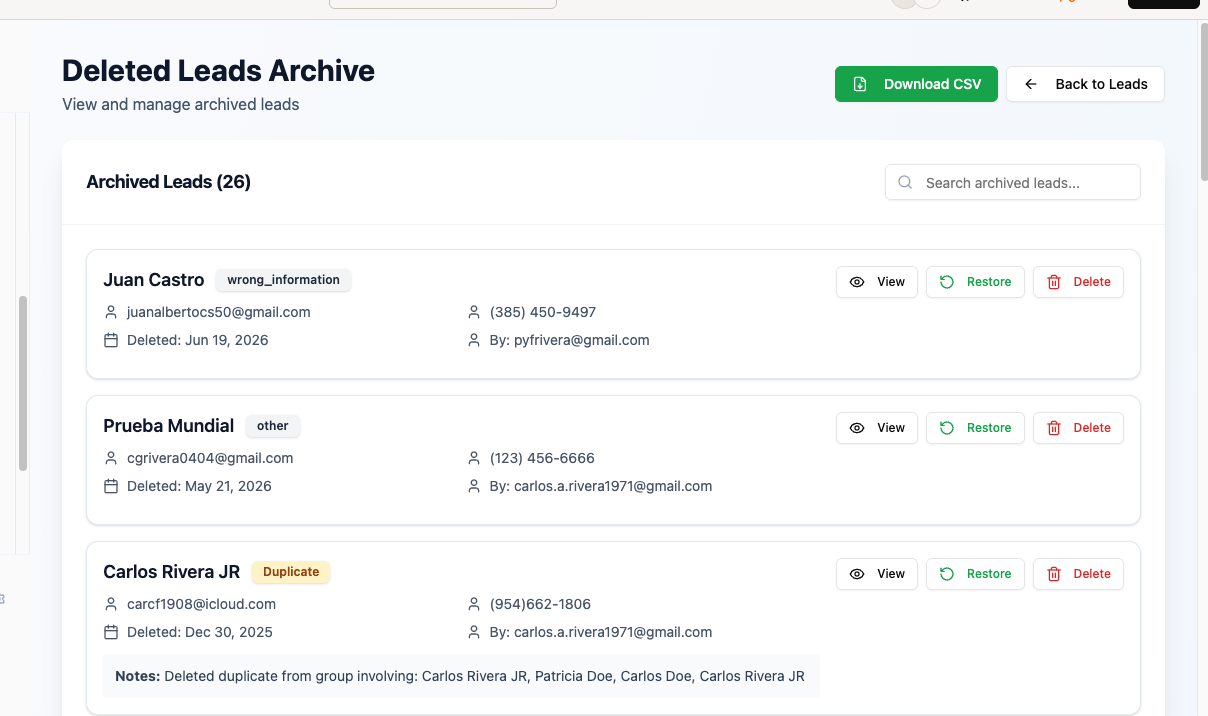
Task: Click the Duplicate badge on Carlos Rivera JR
Action: point(291,572)
